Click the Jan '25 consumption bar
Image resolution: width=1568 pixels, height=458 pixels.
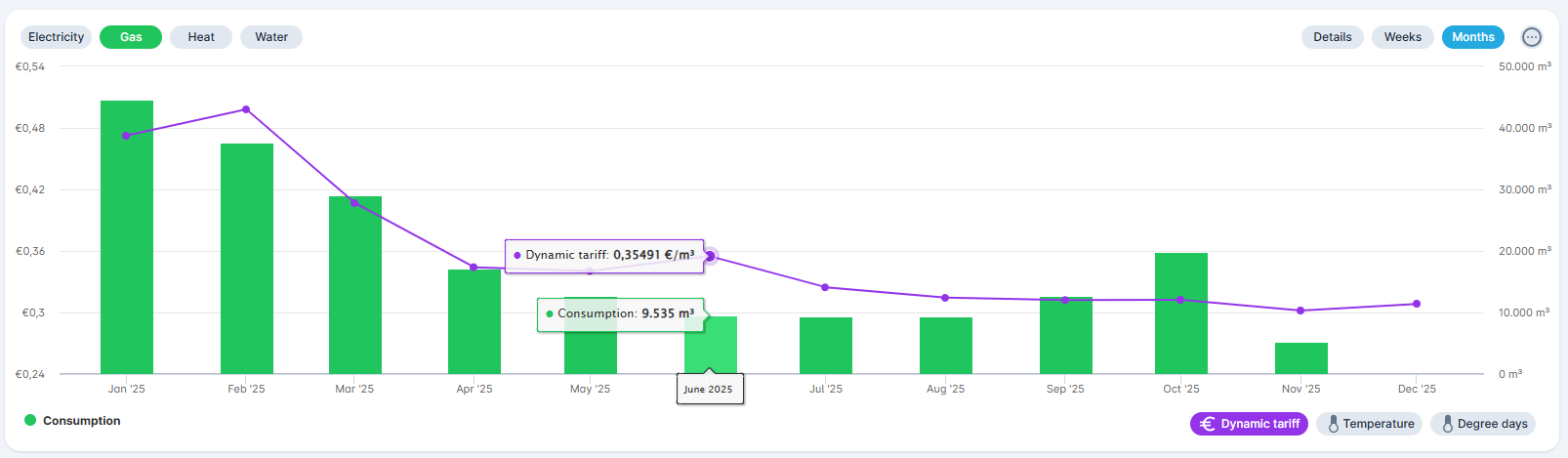tap(127, 244)
